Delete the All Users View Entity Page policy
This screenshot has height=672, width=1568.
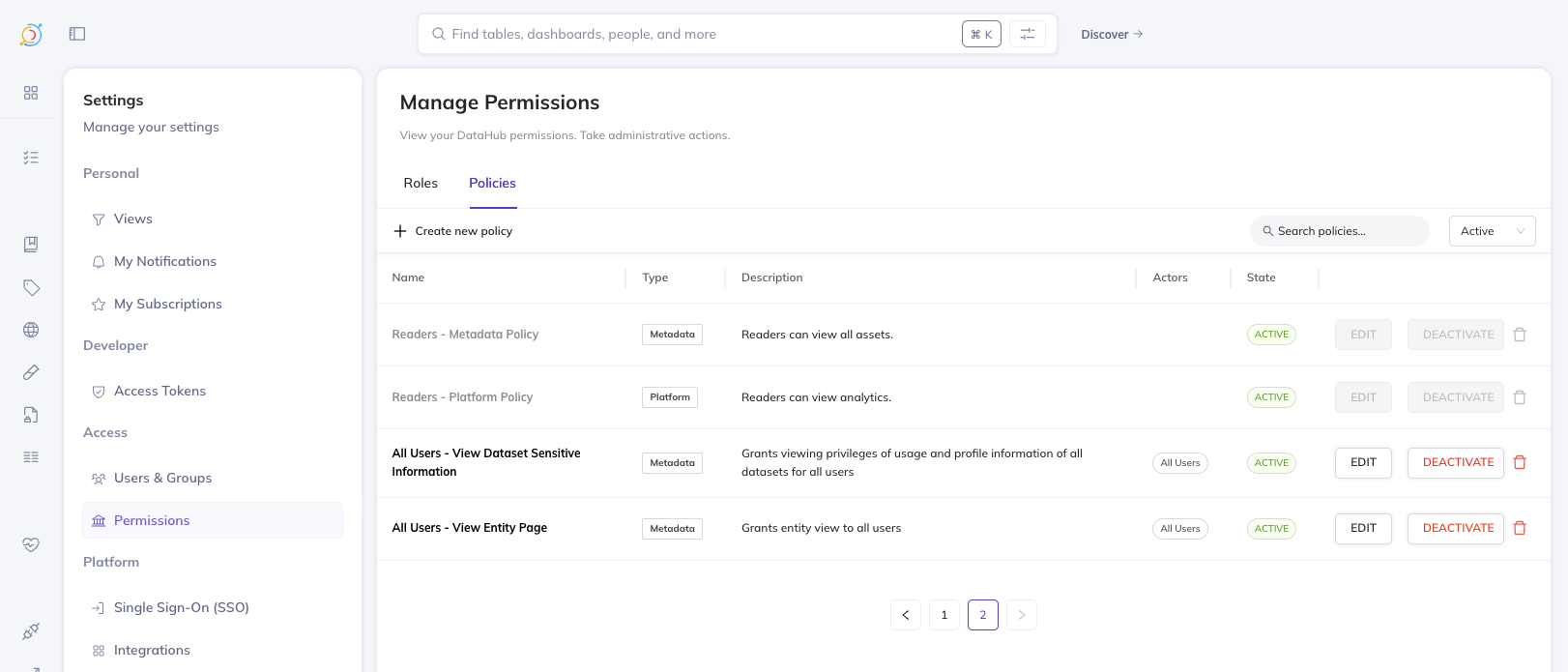1520,528
